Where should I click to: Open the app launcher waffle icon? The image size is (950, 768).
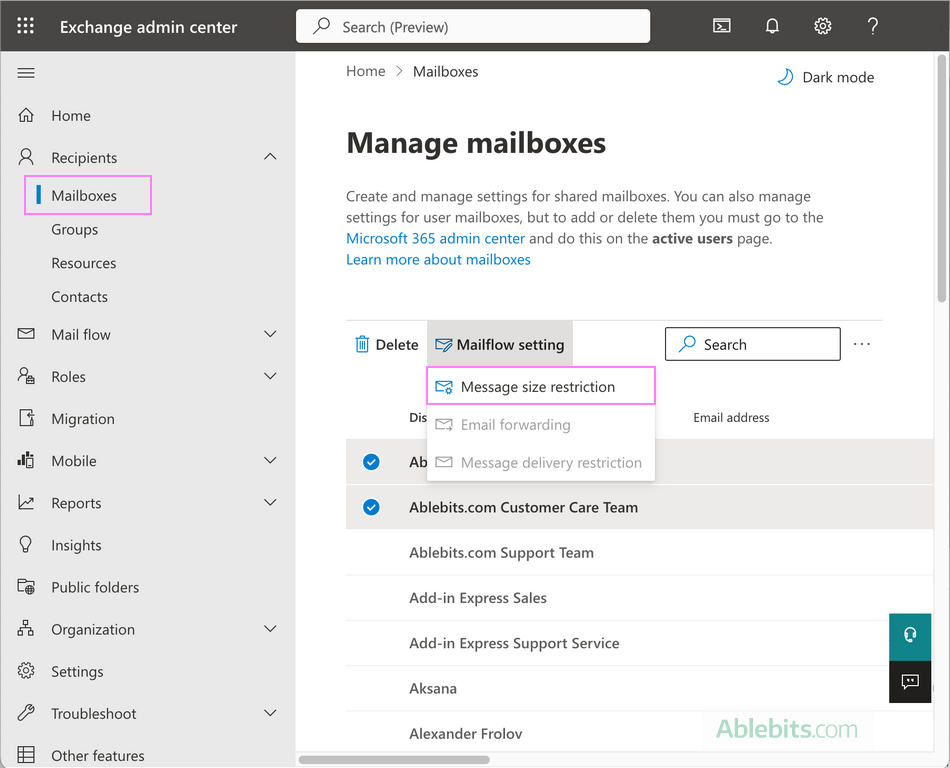25,25
